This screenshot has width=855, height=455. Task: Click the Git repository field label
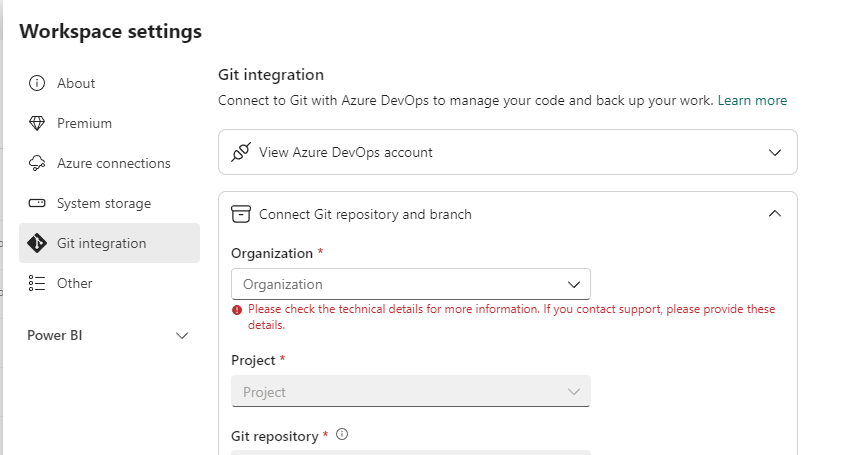(x=274, y=436)
